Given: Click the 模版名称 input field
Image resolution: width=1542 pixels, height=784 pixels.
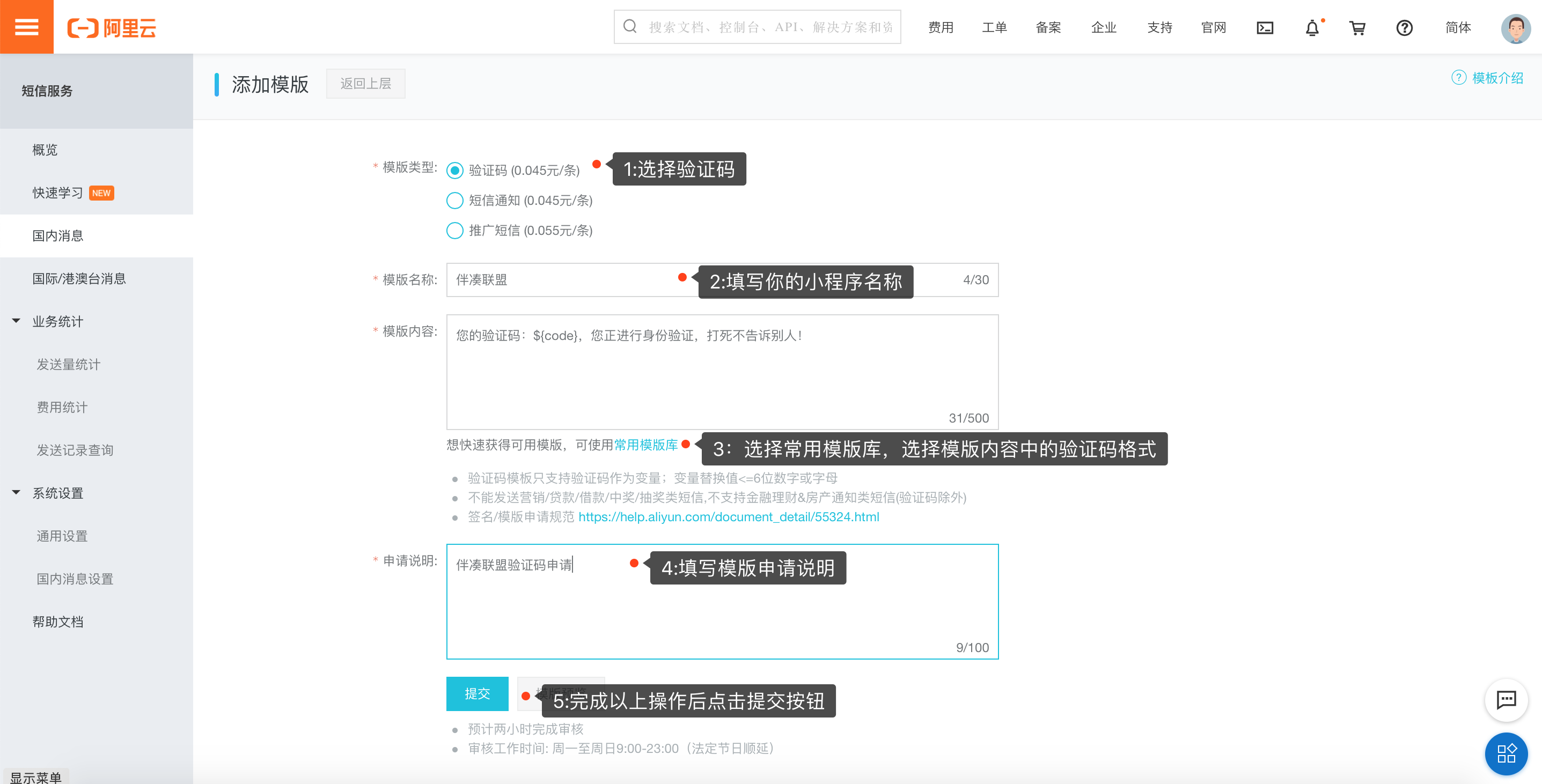Looking at the screenshot, I should 722,279.
